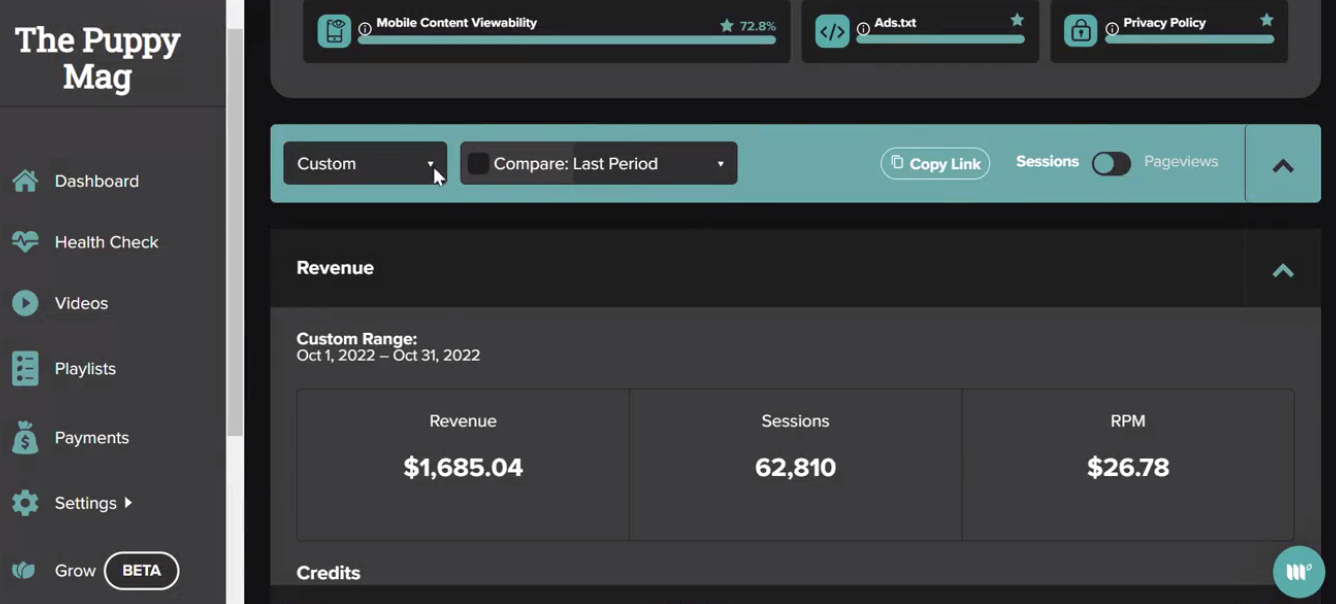Open the Mediavine chat bubble icon
1336x604 pixels.
click(x=1298, y=571)
